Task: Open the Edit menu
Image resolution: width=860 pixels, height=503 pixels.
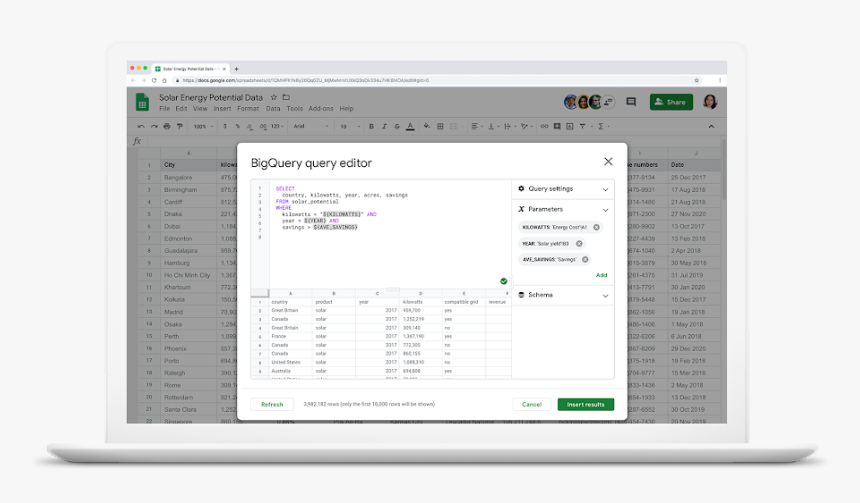Action: 181,109
